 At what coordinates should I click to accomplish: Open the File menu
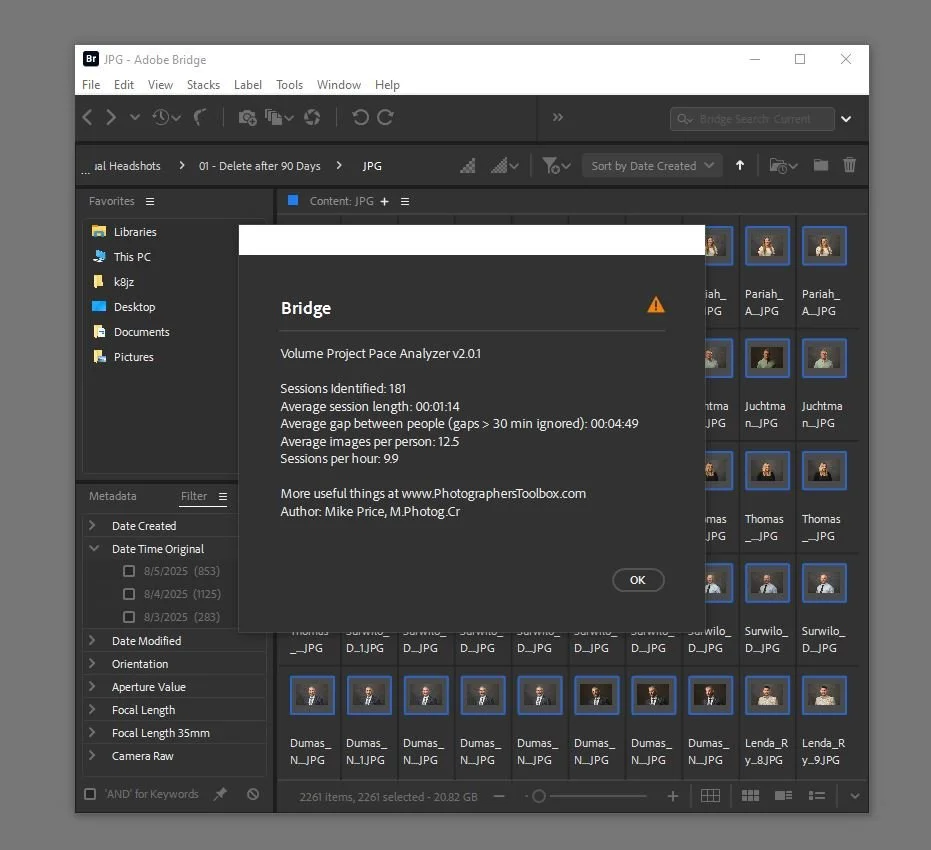pos(91,84)
